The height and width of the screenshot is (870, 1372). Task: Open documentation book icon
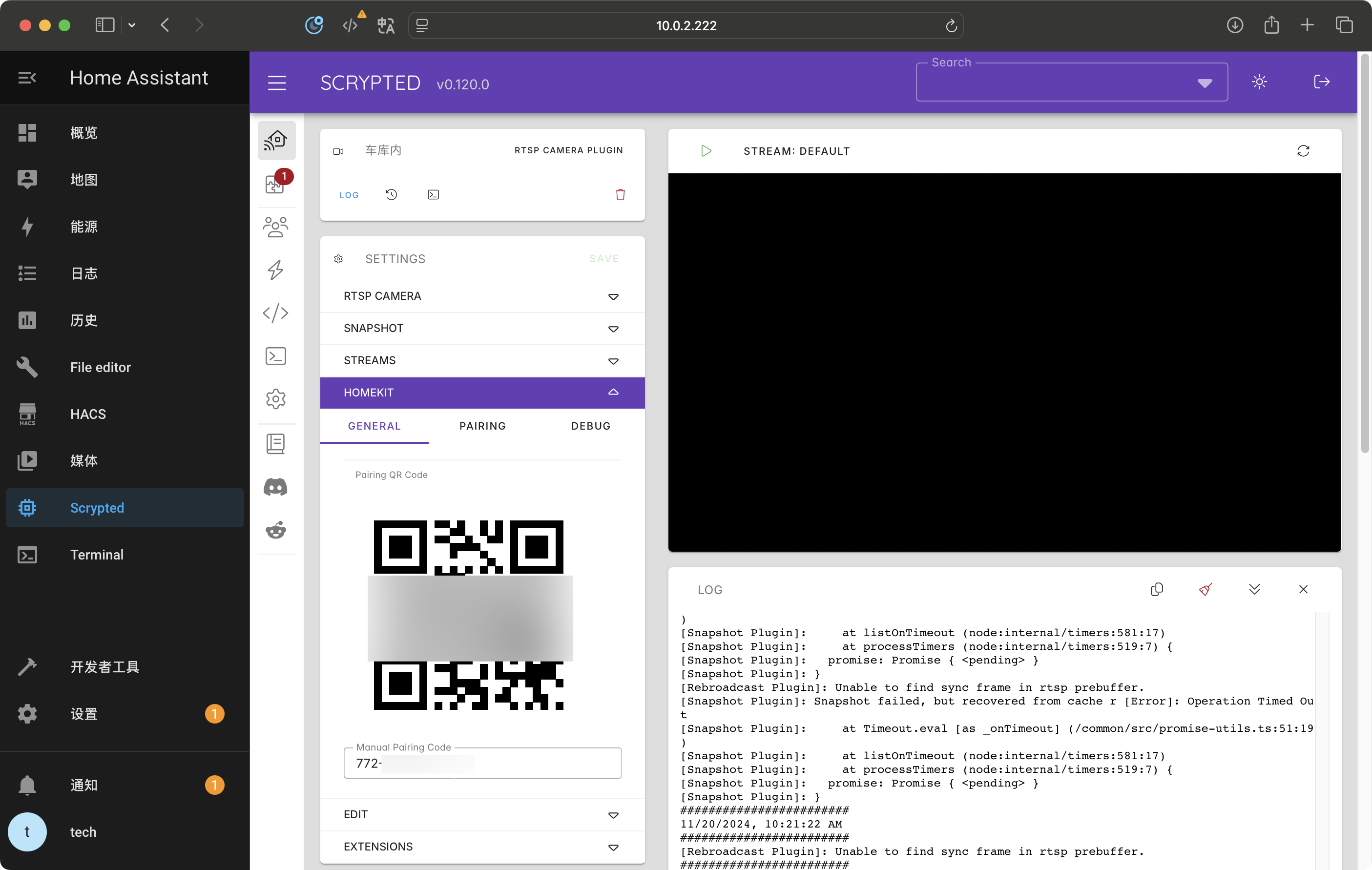pos(276,444)
